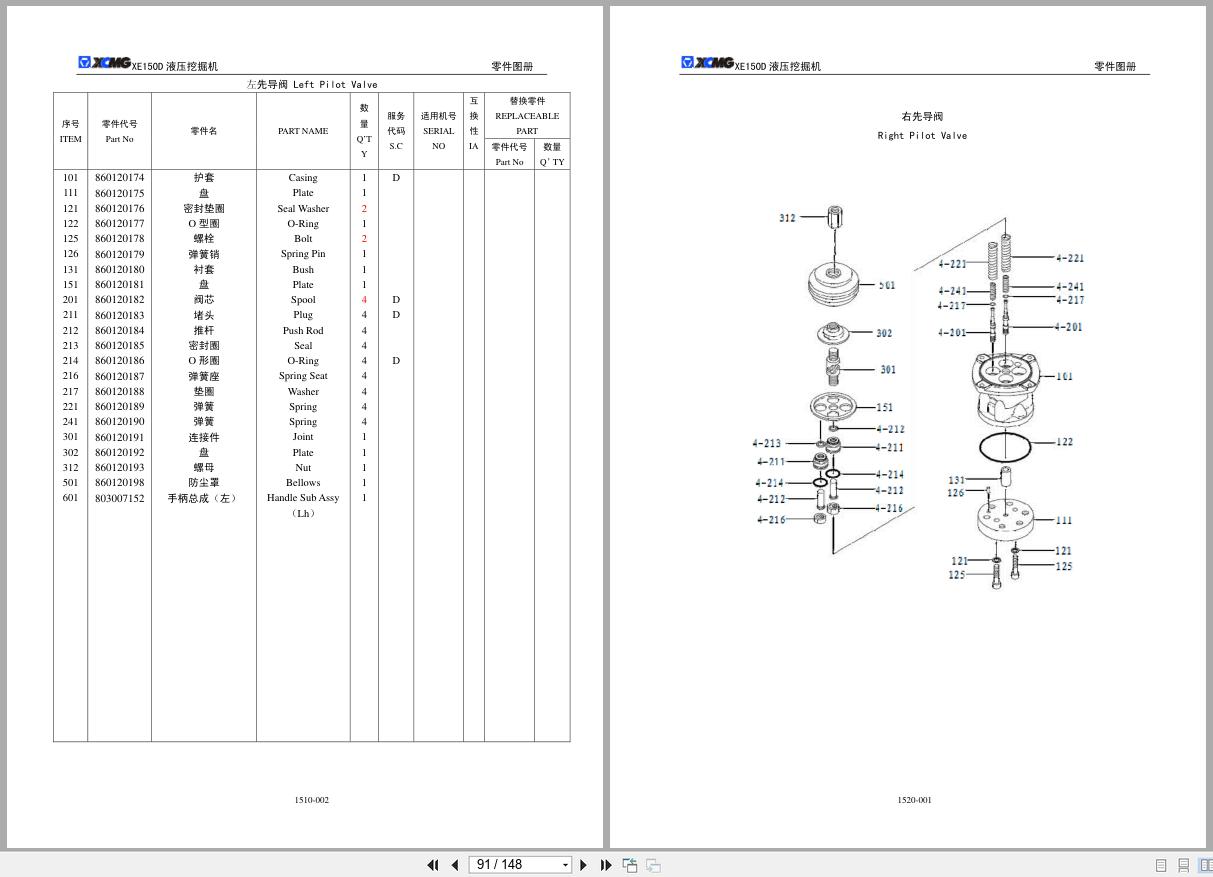Go to the first page
Screen dimensions: 1213x877
[x=433, y=865]
